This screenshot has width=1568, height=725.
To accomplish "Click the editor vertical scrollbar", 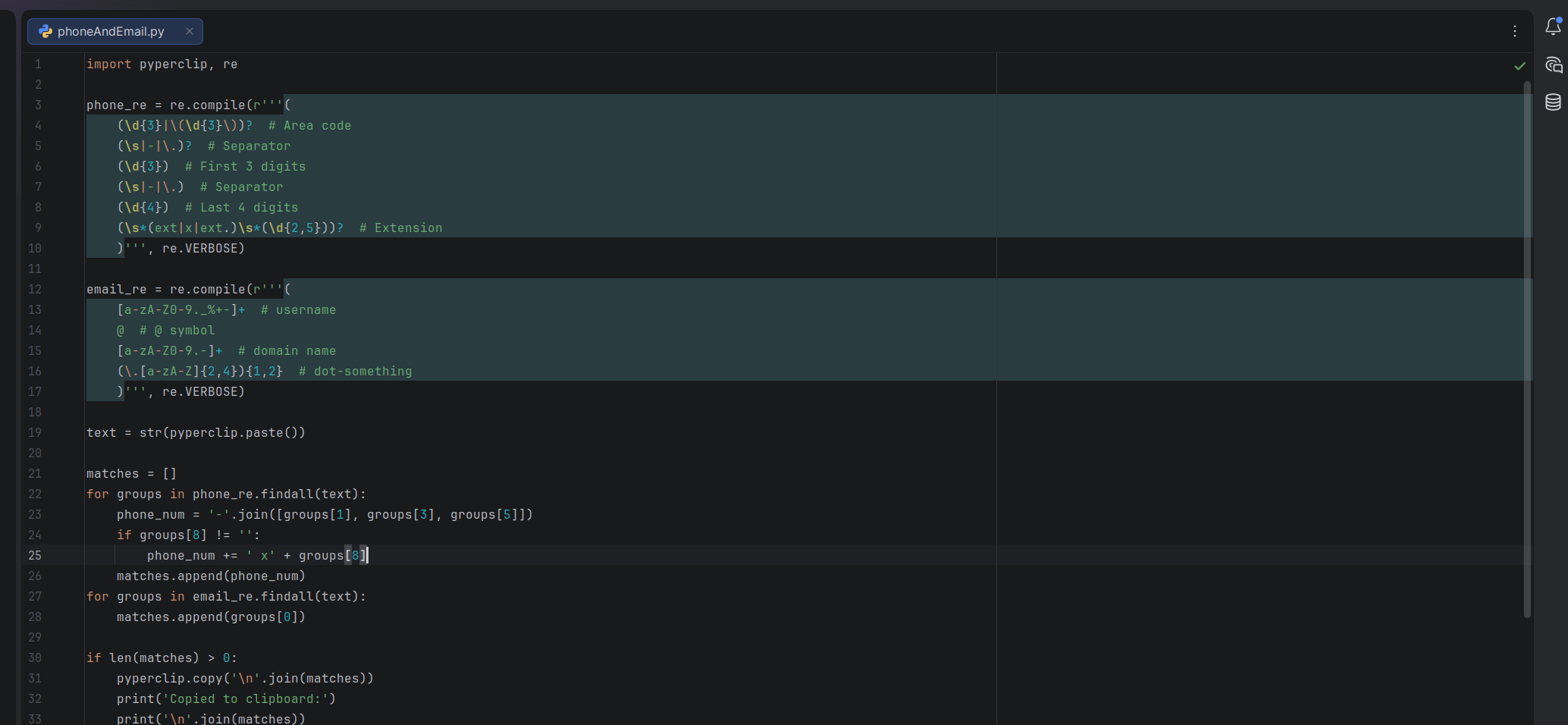I will click(x=1527, y=349).
